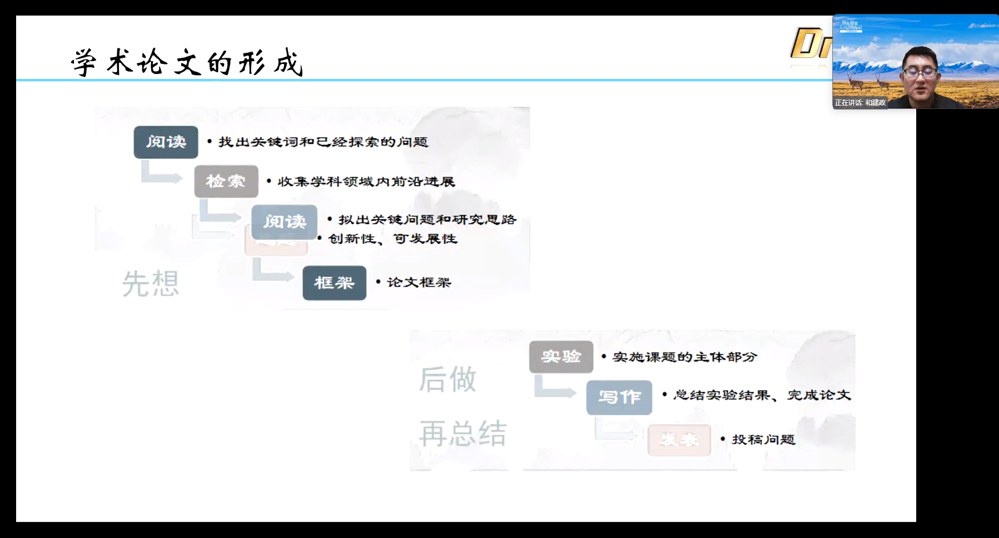Click the dark blue 阅读 box at top

tap(166, 142)
